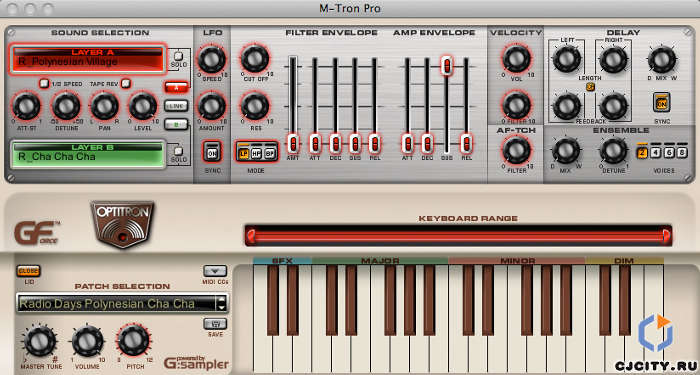Click the filter envelope AMT slider
Viewport: 700px width, 375px height.
[x=293, y=144]
